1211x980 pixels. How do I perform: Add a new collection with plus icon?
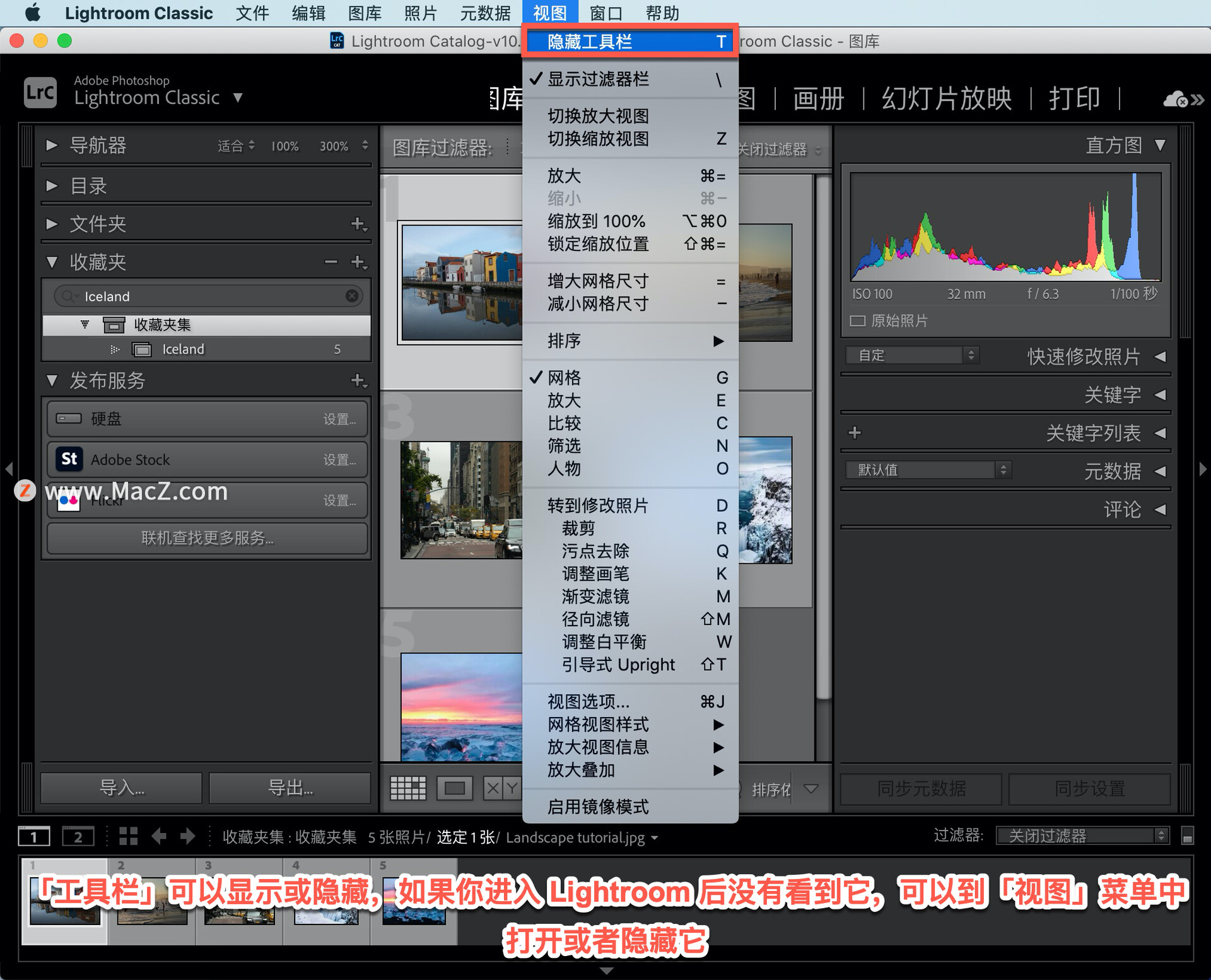pyautogui.click(x=358, y=262)
